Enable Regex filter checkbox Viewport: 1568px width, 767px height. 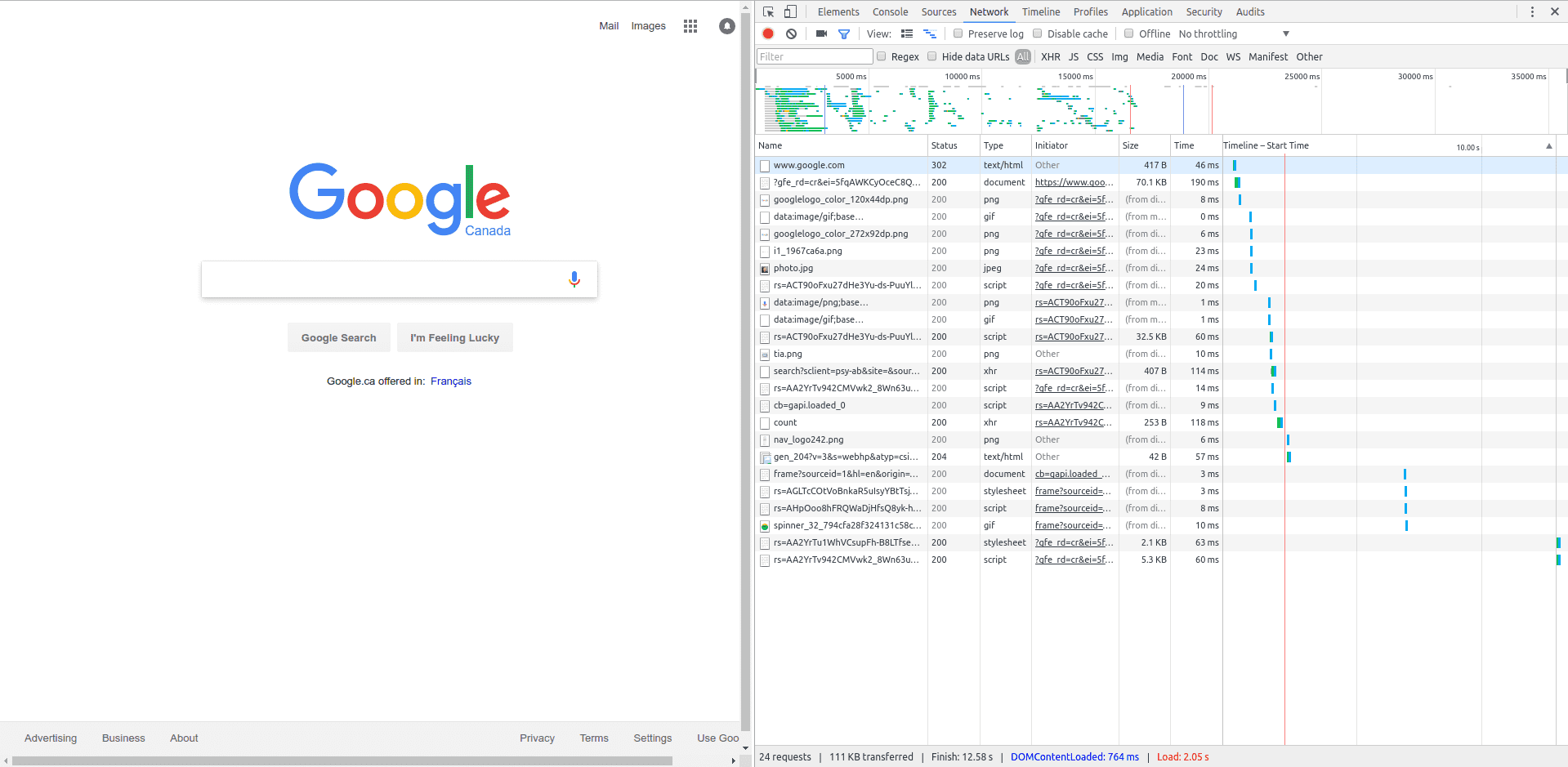pos(881,56)
